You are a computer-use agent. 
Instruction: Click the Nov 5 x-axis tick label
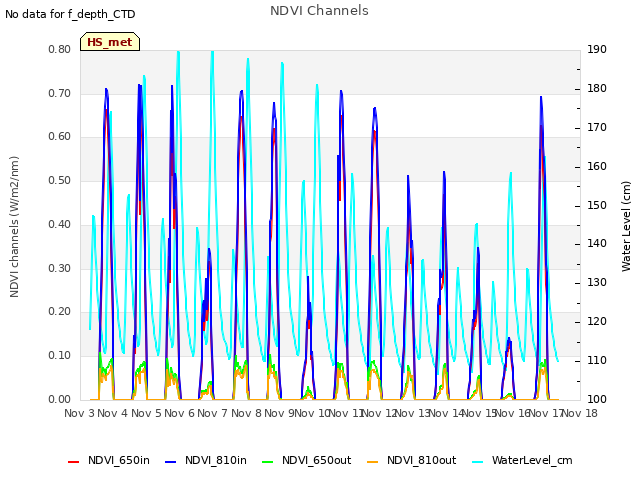pyautogui.click(x=146, y=413)
